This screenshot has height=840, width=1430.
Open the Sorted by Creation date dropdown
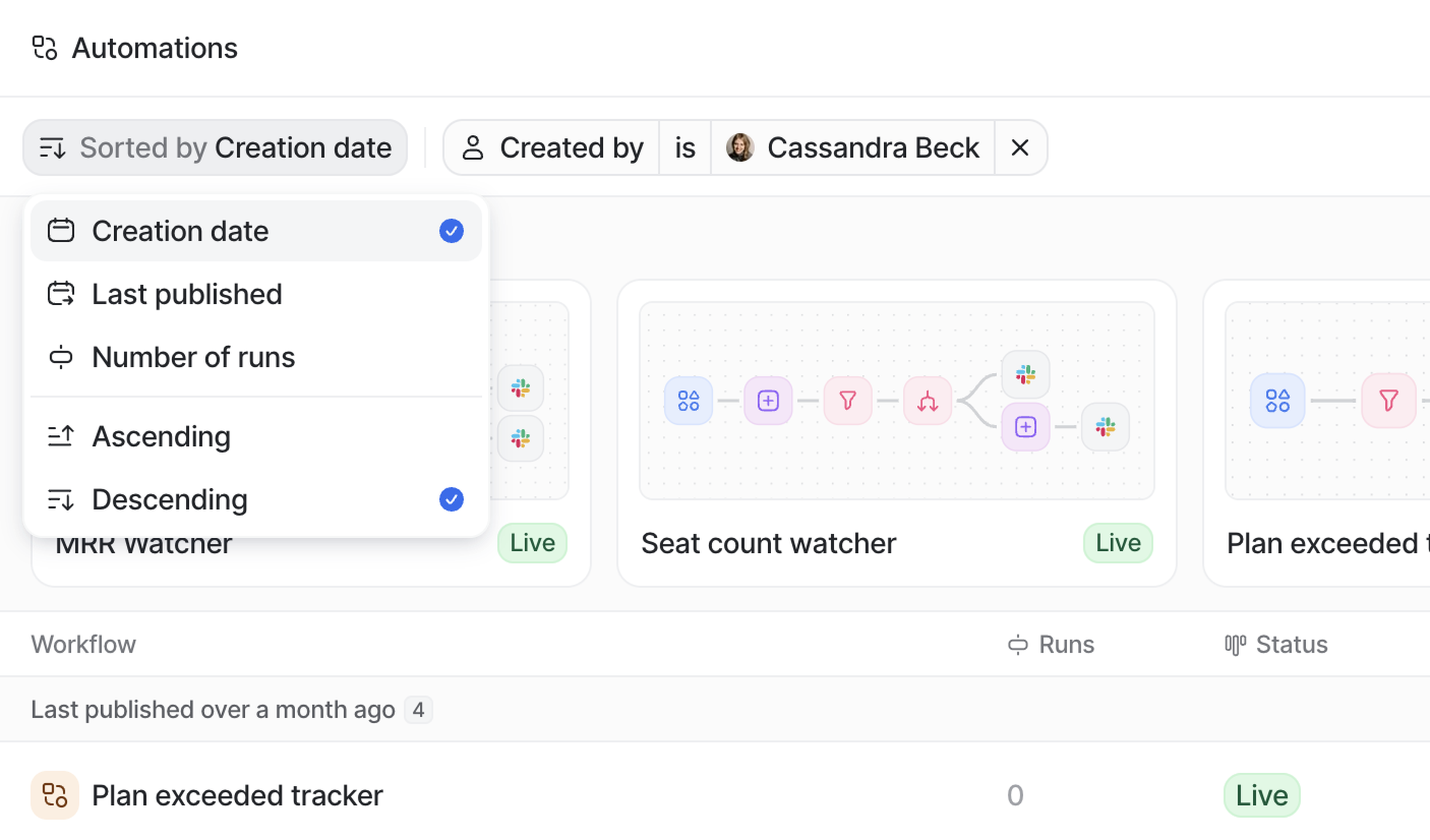(x=215, y=147)
